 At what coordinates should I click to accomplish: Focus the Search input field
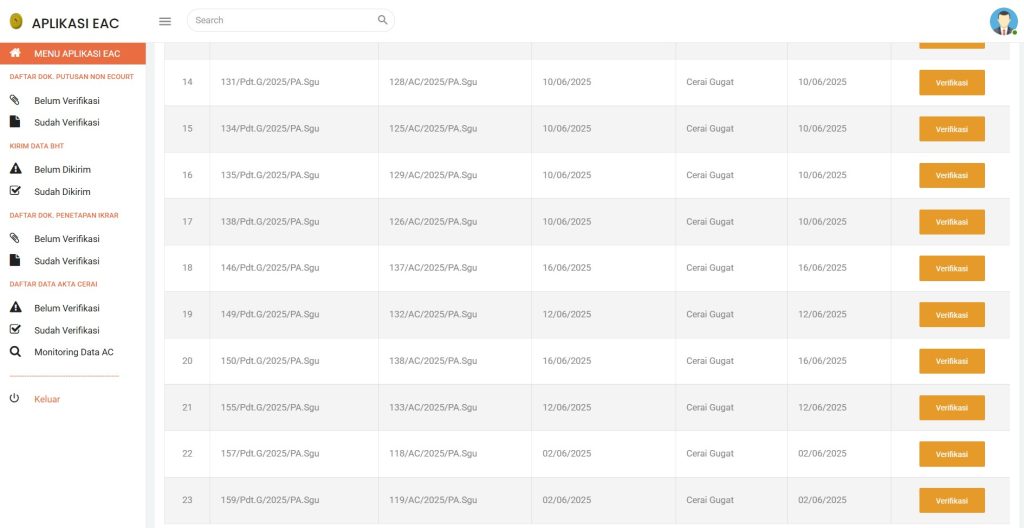coord(280,20)
